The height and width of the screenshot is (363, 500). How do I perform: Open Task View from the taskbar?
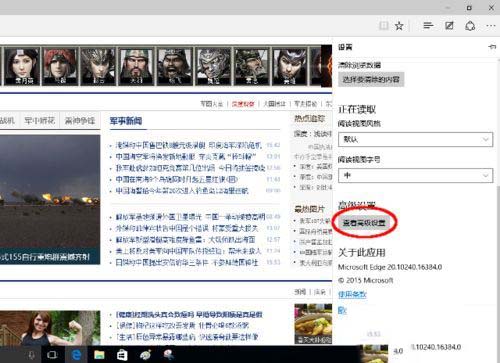coord(52,355)
